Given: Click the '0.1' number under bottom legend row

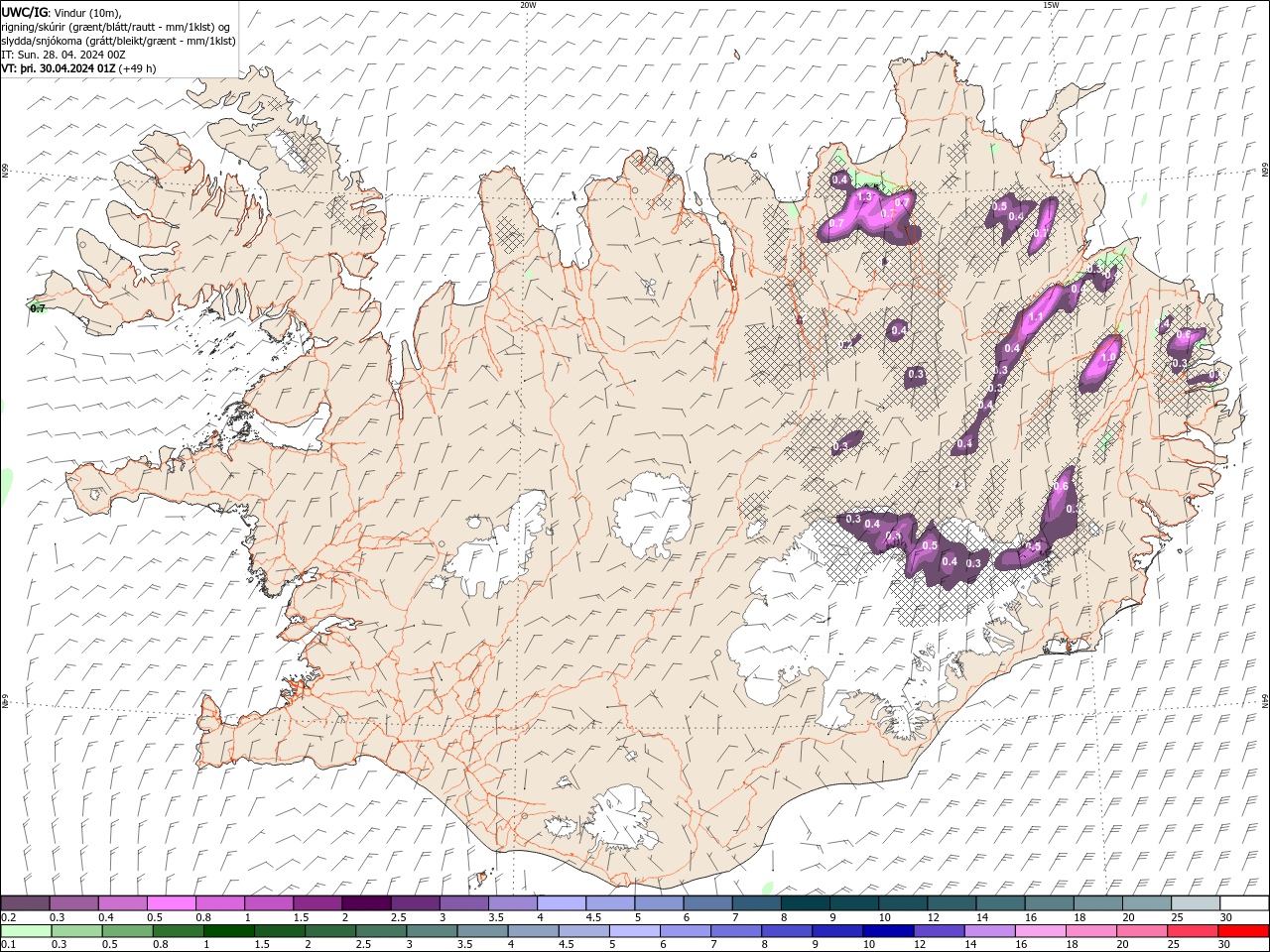Looking at the screenshot, I should 9,945.
